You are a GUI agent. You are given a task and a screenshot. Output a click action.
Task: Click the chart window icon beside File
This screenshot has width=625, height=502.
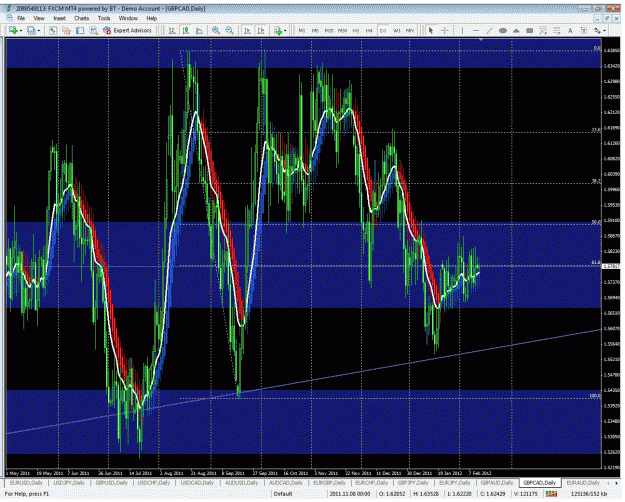[10, 18]
